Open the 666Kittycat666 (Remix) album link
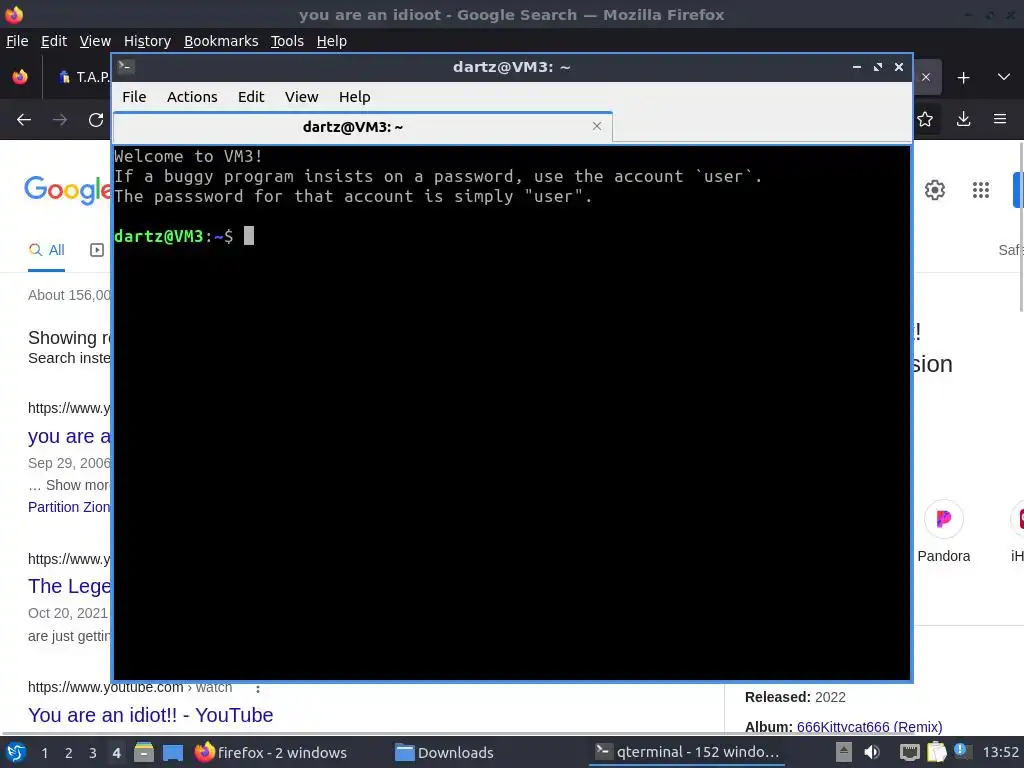 click(x=869, y=727)
